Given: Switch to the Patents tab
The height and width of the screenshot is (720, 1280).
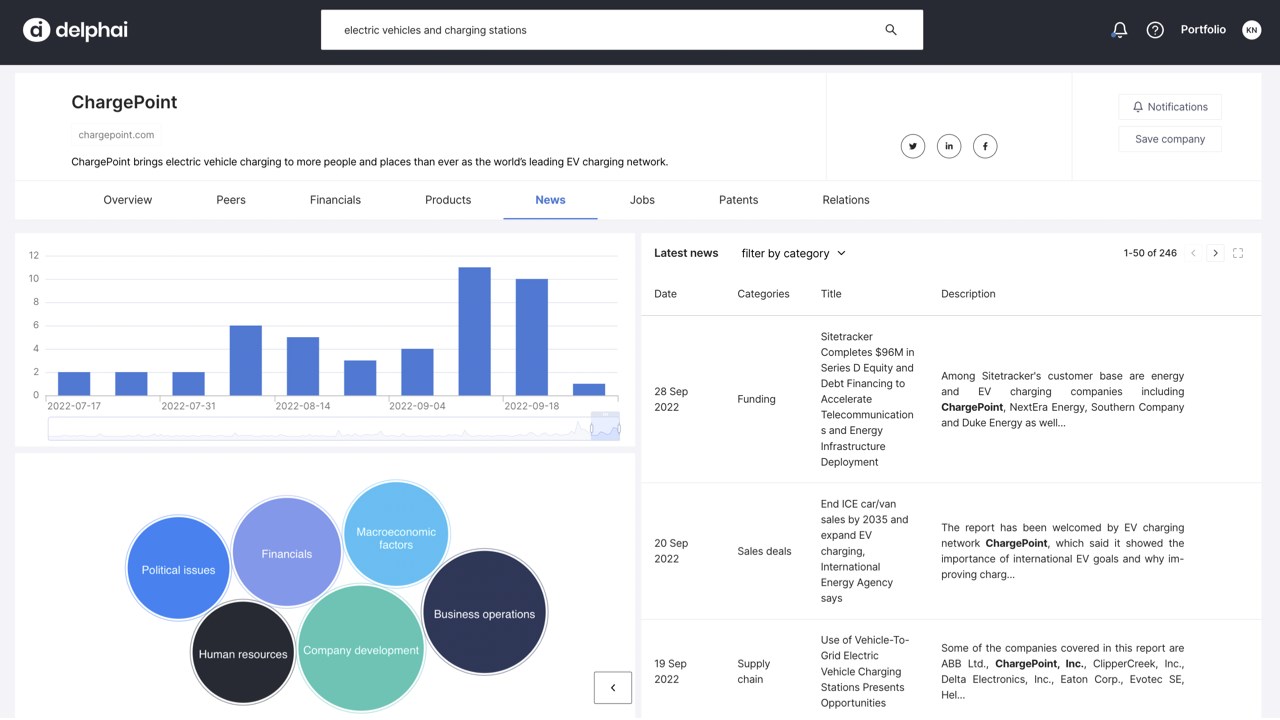Looking at the screenshot, I should coord(739,200).
